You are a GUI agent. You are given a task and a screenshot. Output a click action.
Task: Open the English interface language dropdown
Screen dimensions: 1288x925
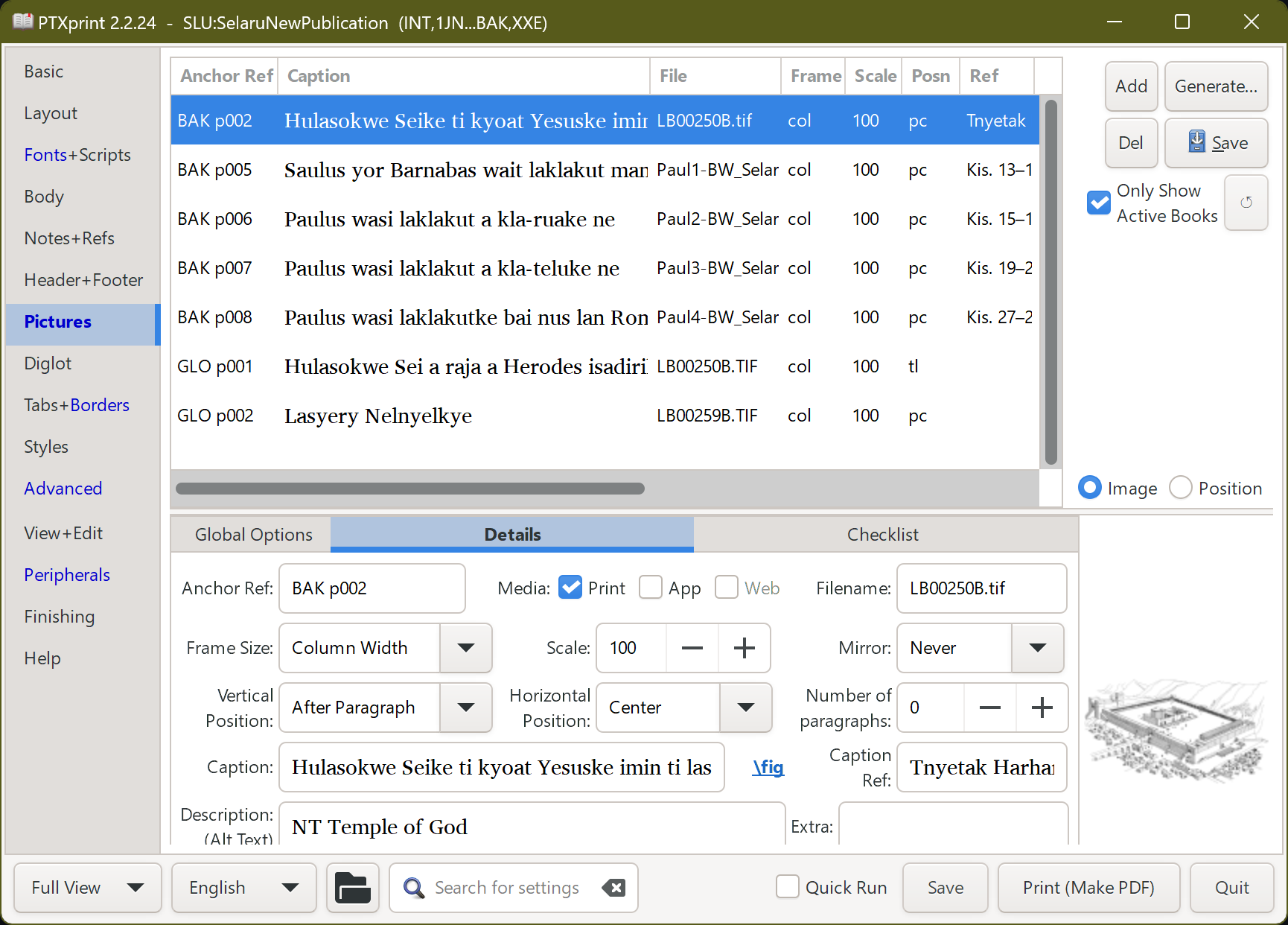coord(243,887)
